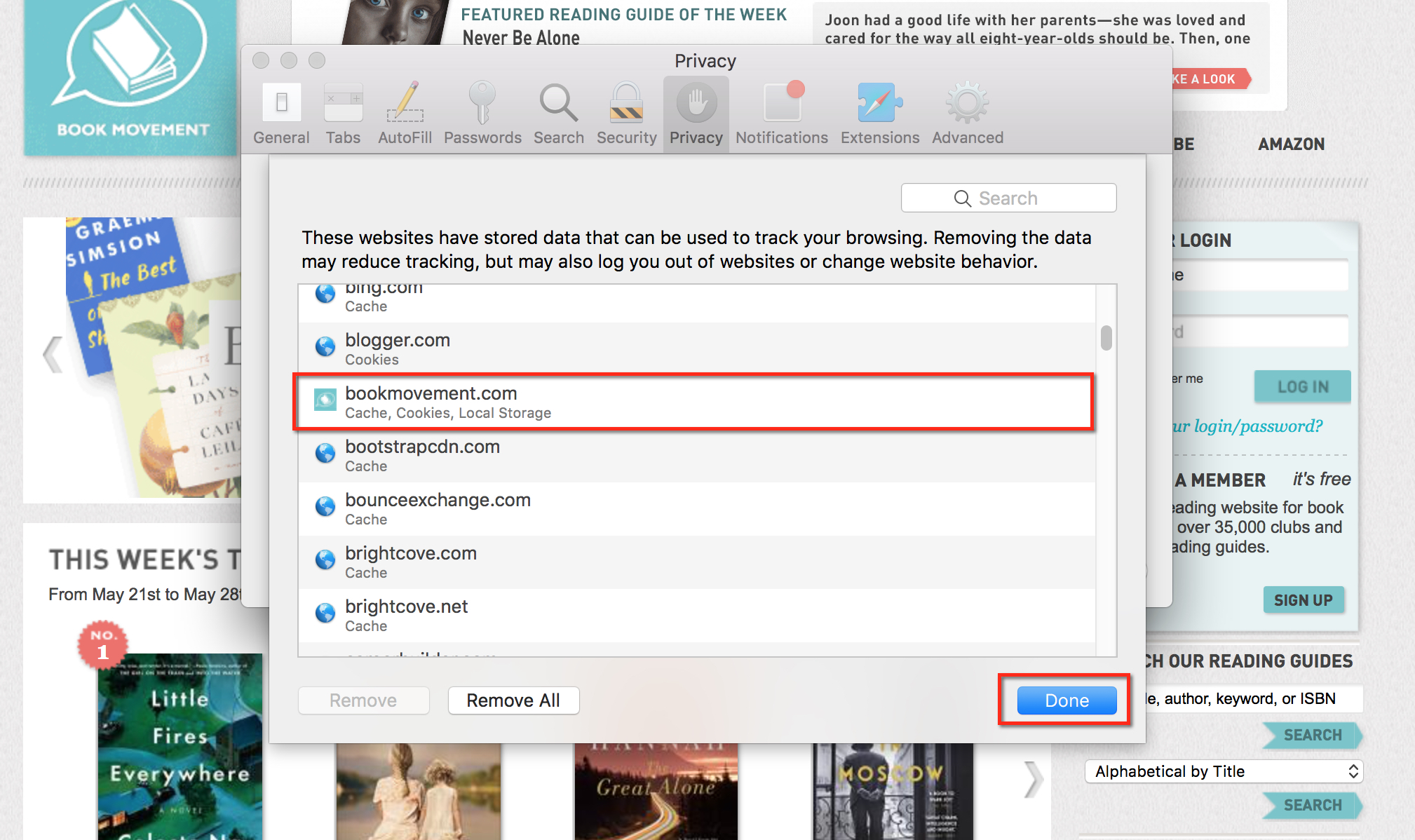Image resolution: width=1415 pixels, height=840 pixels.
Task: Click the Remove All button
Action: point(513,700)
